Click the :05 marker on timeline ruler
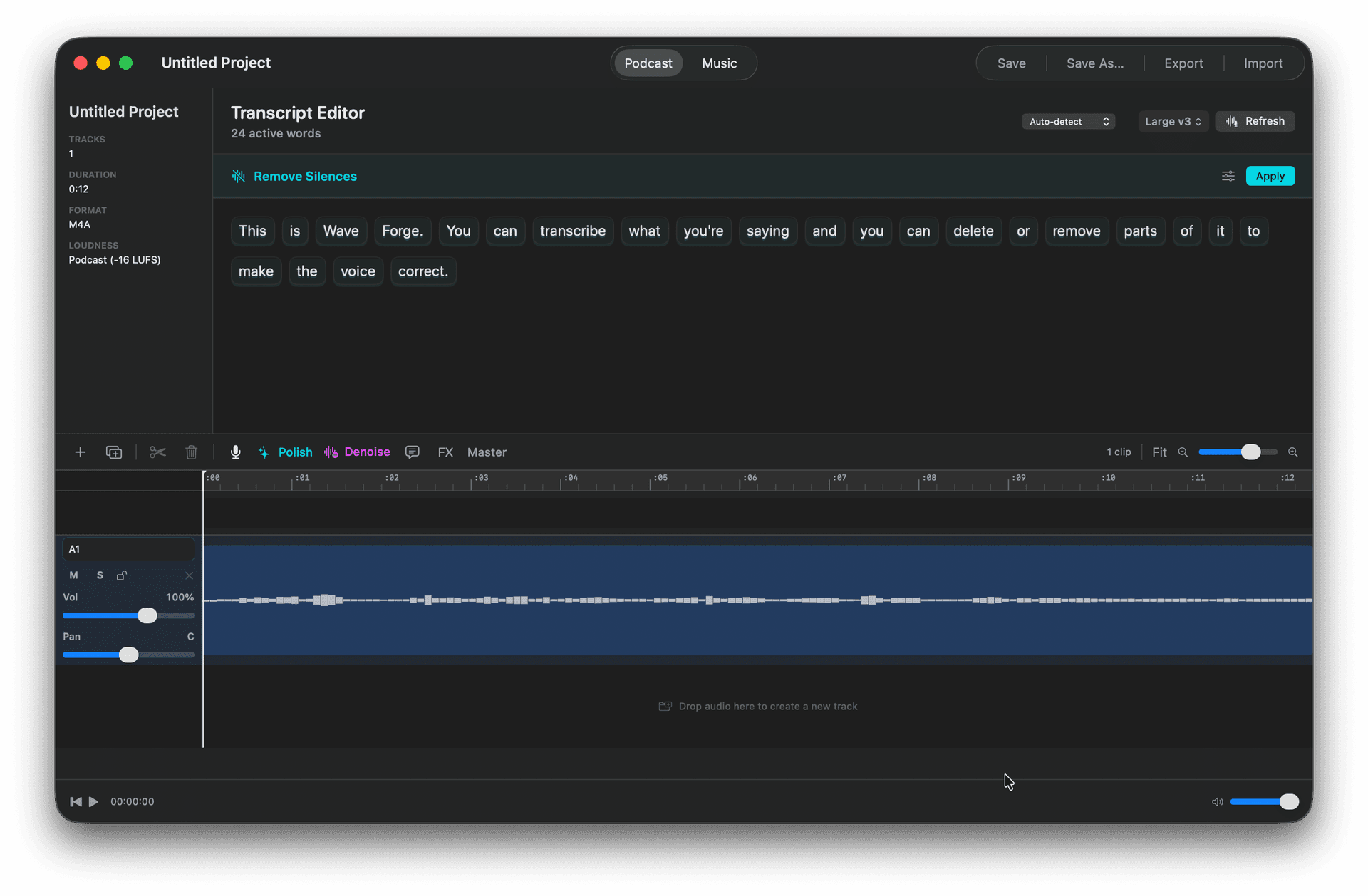Image resolution: width=1368 pixels, height=896 pixels. tap(661, 478)
